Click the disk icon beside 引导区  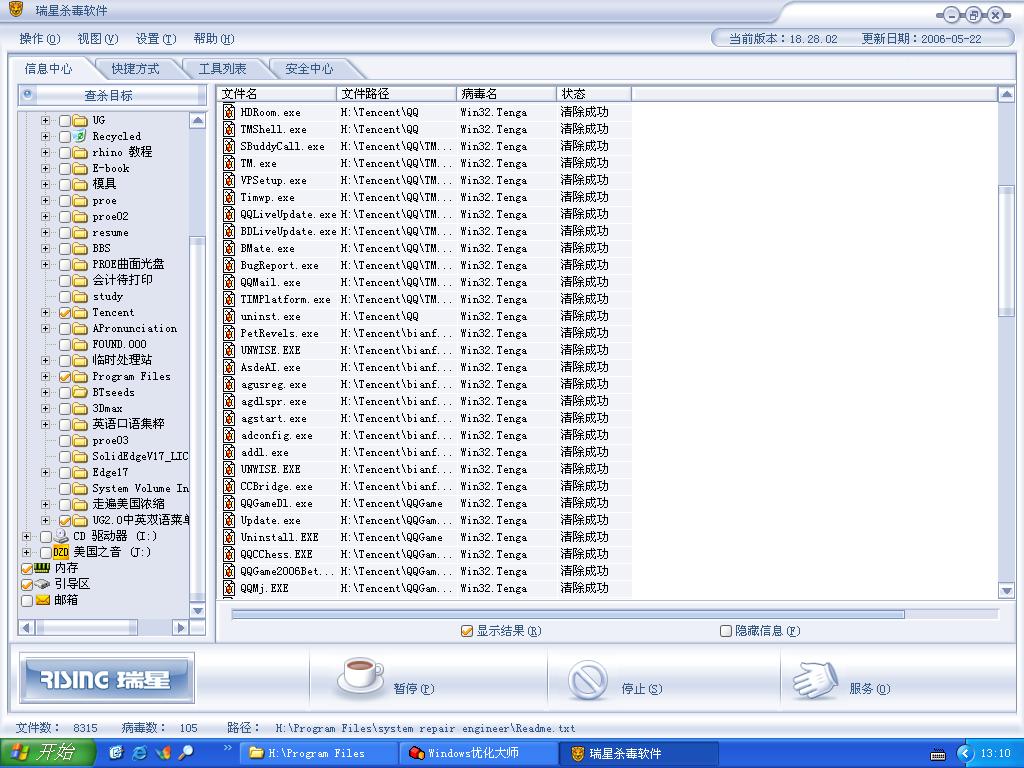coord(42,584)
